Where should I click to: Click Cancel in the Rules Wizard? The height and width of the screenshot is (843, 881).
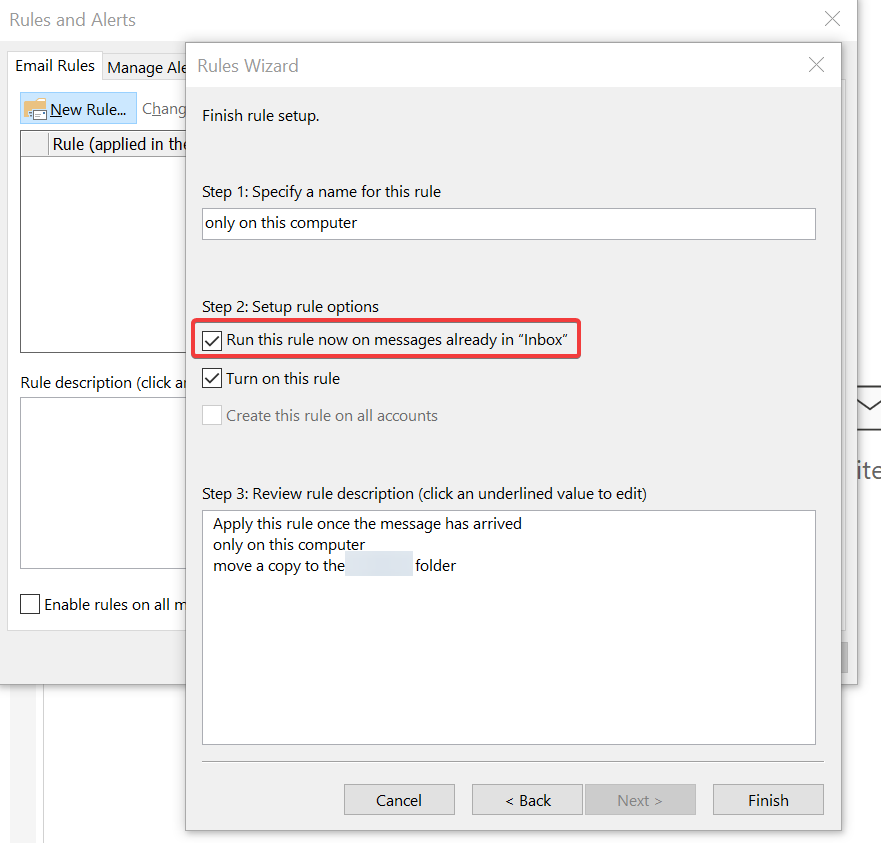(x=399, y=800)
